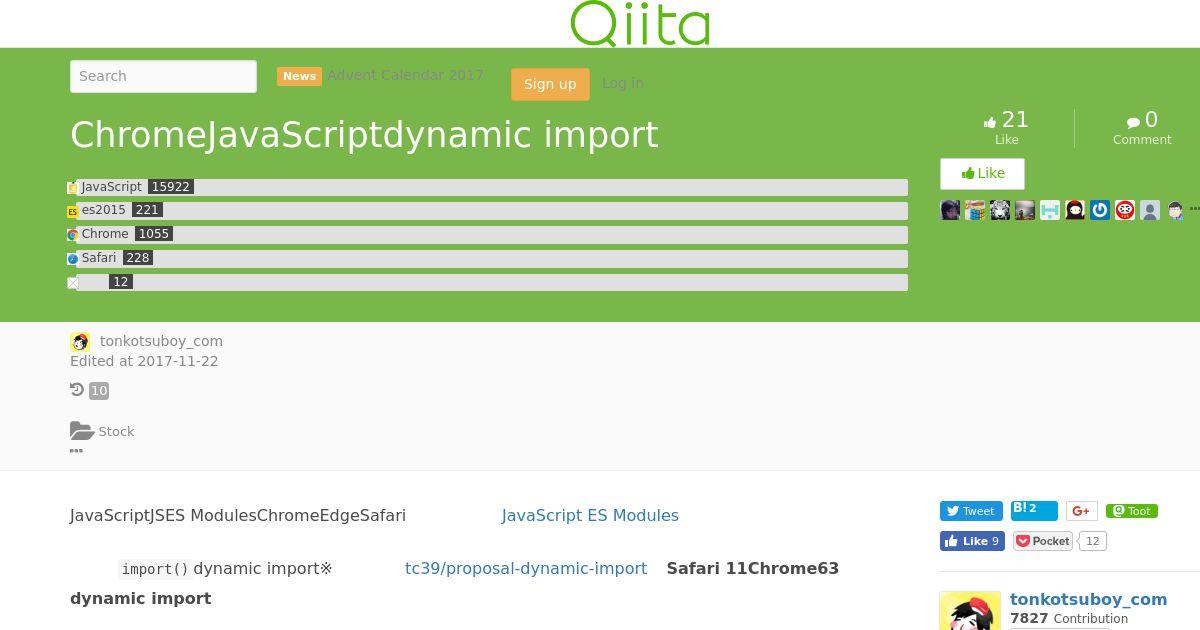
Task: Open the Safari tag icon
Action: [x=73, y=259]
